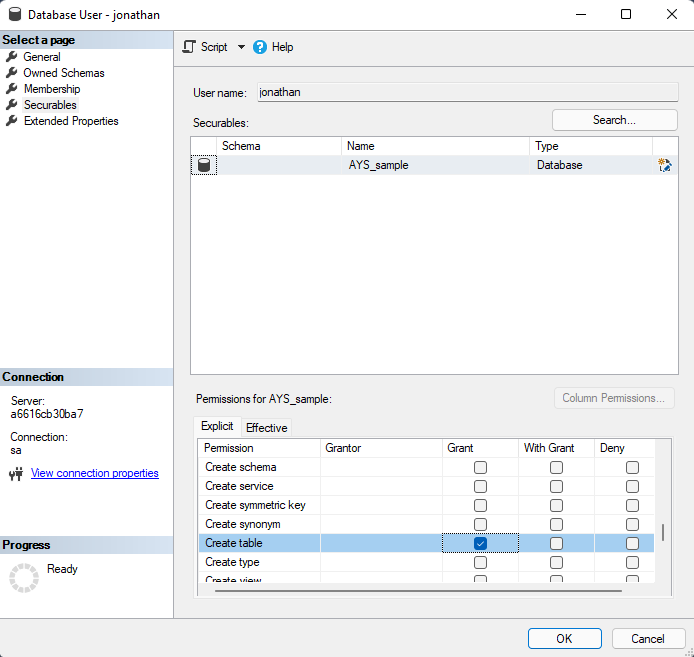Click the Type column header
Image resolution: width=694 pixels, height=657 pixels.
pyautogui.click(x=590, y=146)
